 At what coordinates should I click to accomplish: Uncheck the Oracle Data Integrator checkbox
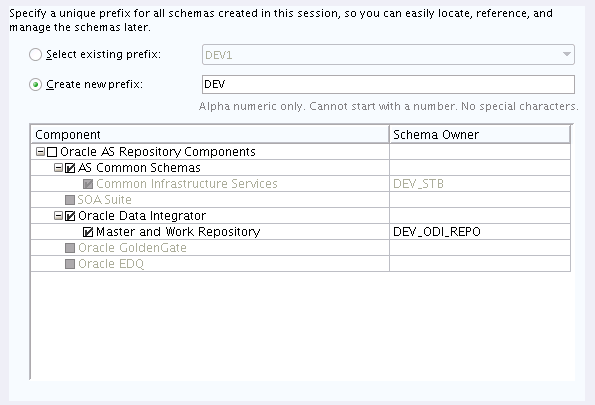(x=70, y=216)
